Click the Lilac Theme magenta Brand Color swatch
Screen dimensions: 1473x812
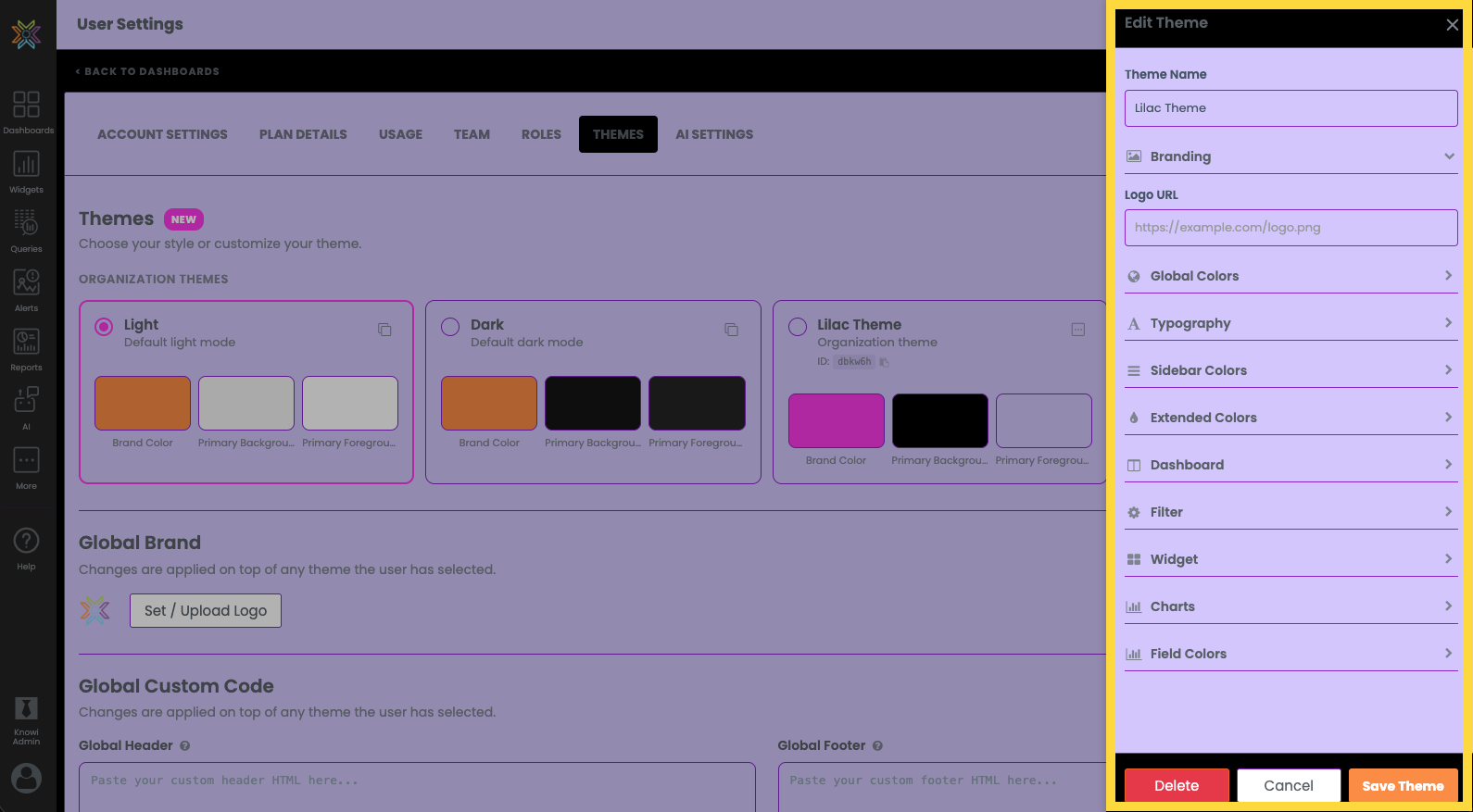(836, 420)
